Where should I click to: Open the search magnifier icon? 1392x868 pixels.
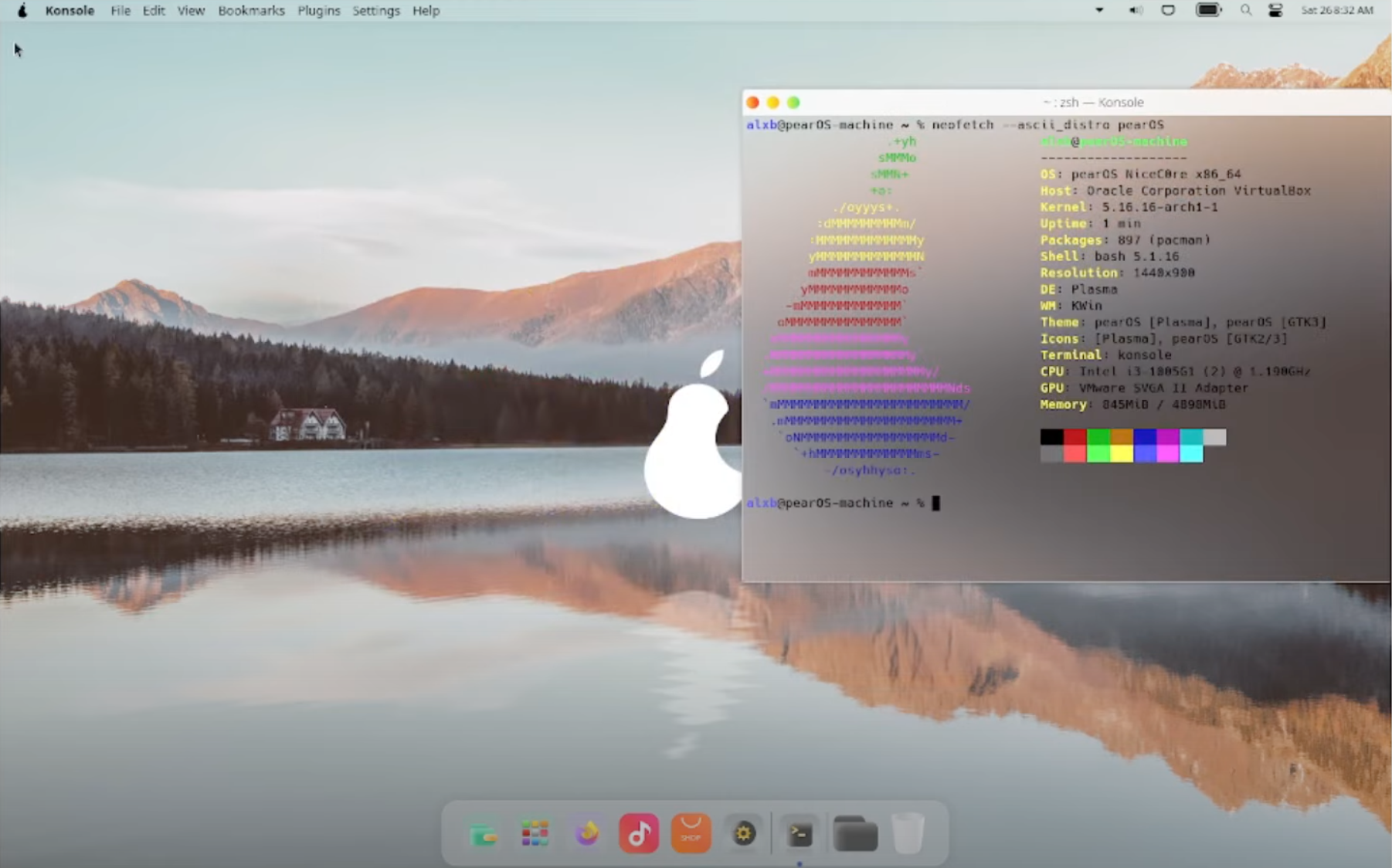click(1245, 10)
